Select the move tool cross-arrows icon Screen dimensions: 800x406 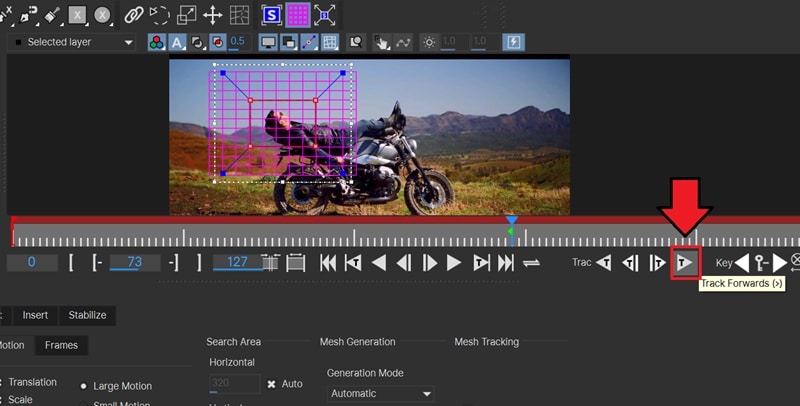click(213, 15)
